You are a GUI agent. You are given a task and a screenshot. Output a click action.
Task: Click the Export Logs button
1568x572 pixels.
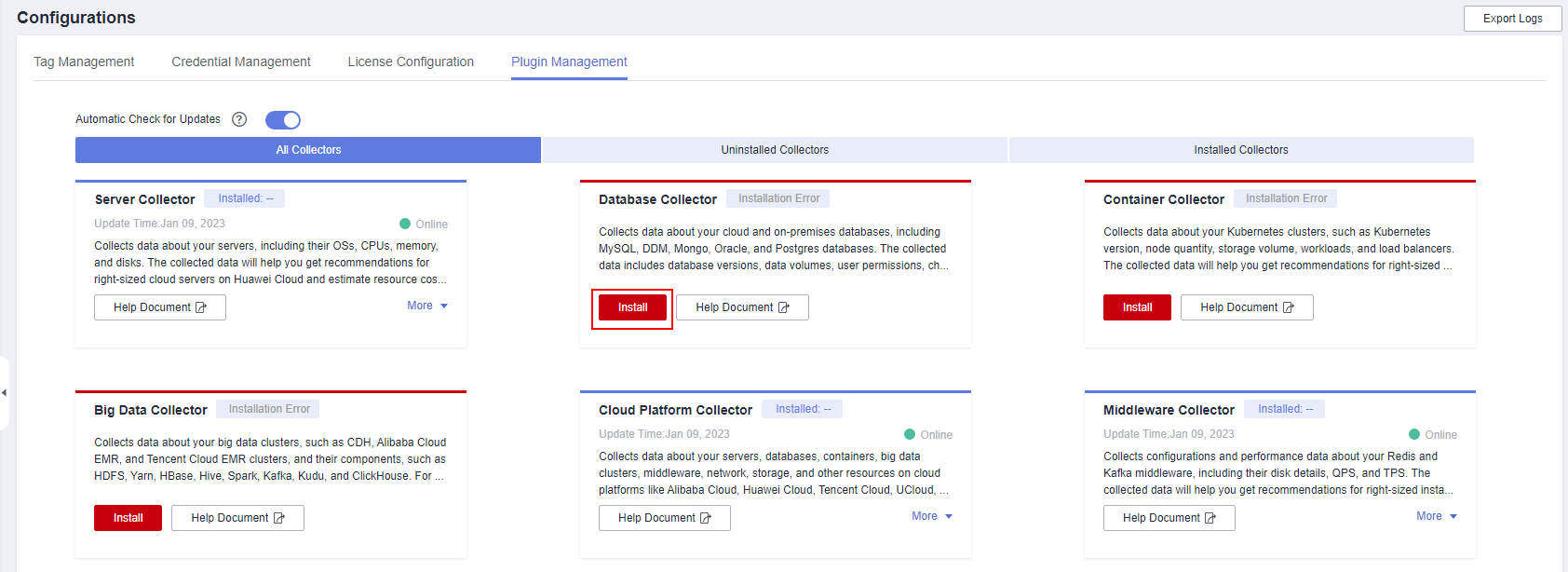click(x=1512, y=19)
